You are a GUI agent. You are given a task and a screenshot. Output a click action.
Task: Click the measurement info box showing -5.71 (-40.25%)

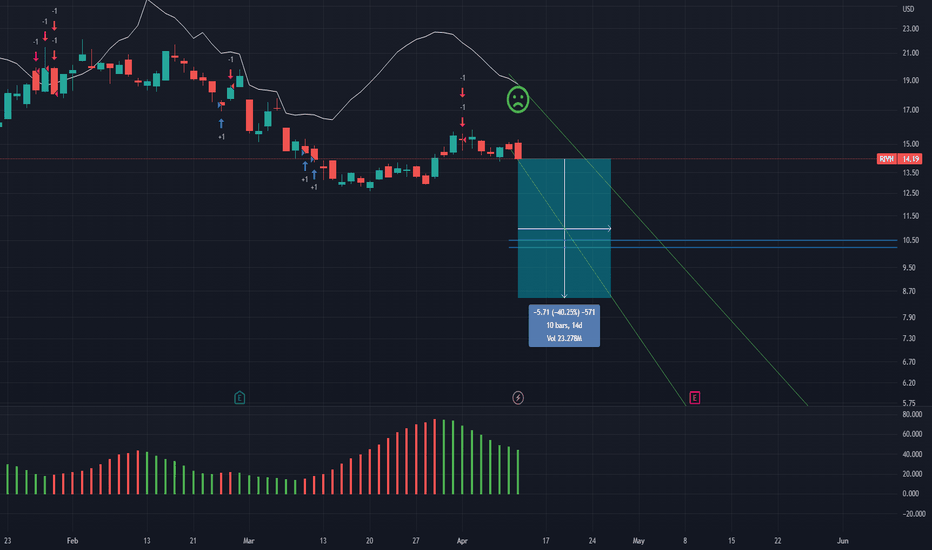tap(564, 325)
